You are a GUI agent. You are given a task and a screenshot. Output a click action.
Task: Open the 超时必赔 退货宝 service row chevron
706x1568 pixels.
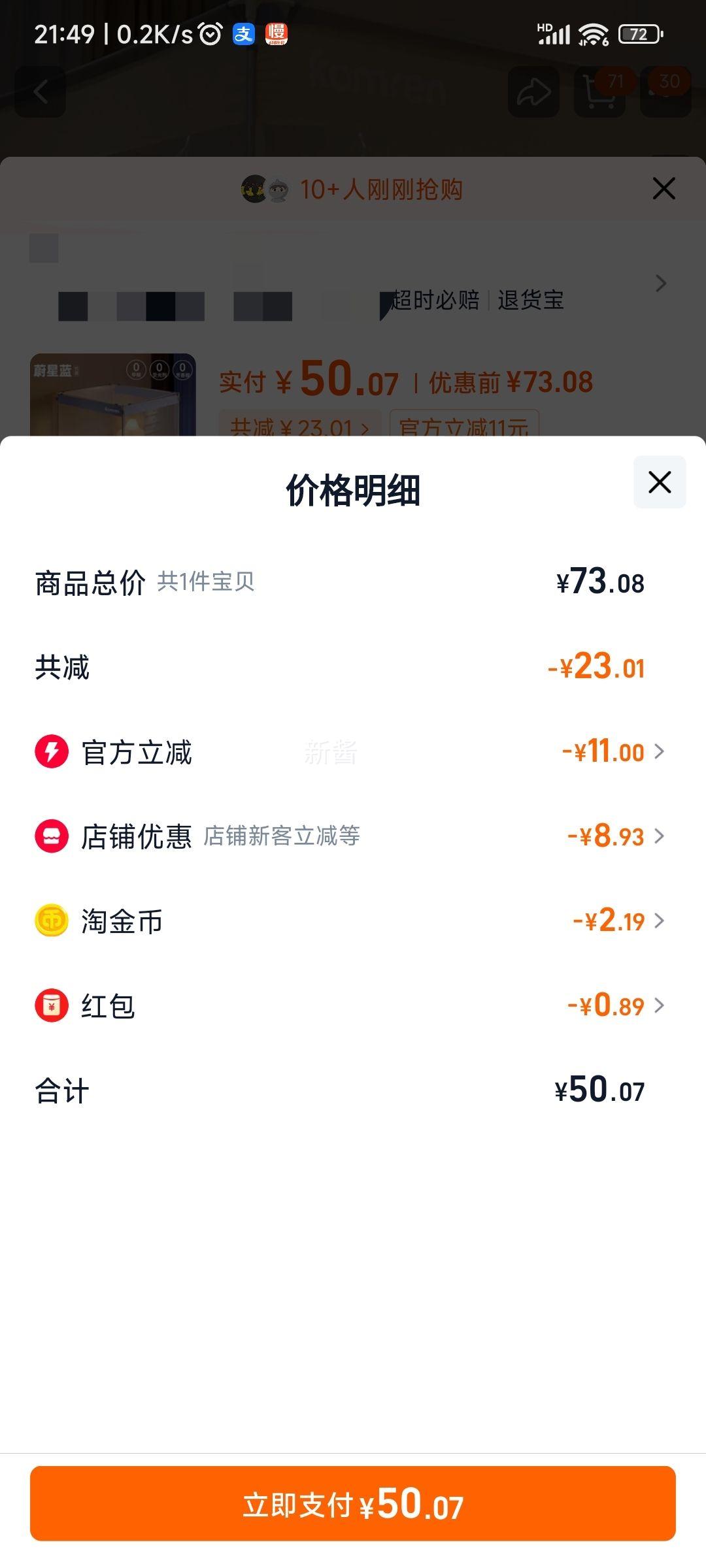pyautogui.click(x=661, y=284)
